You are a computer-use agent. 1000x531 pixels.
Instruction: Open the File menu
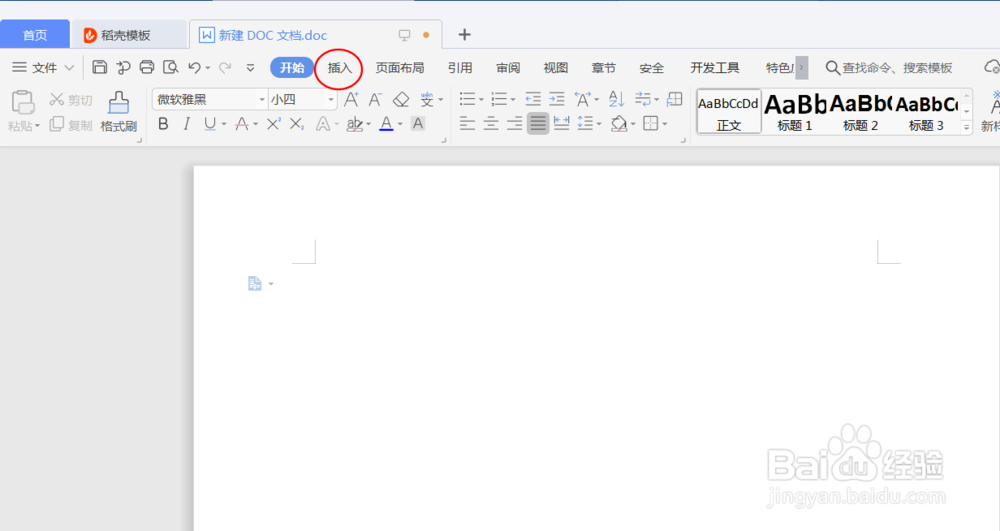[x=43, y=68]
